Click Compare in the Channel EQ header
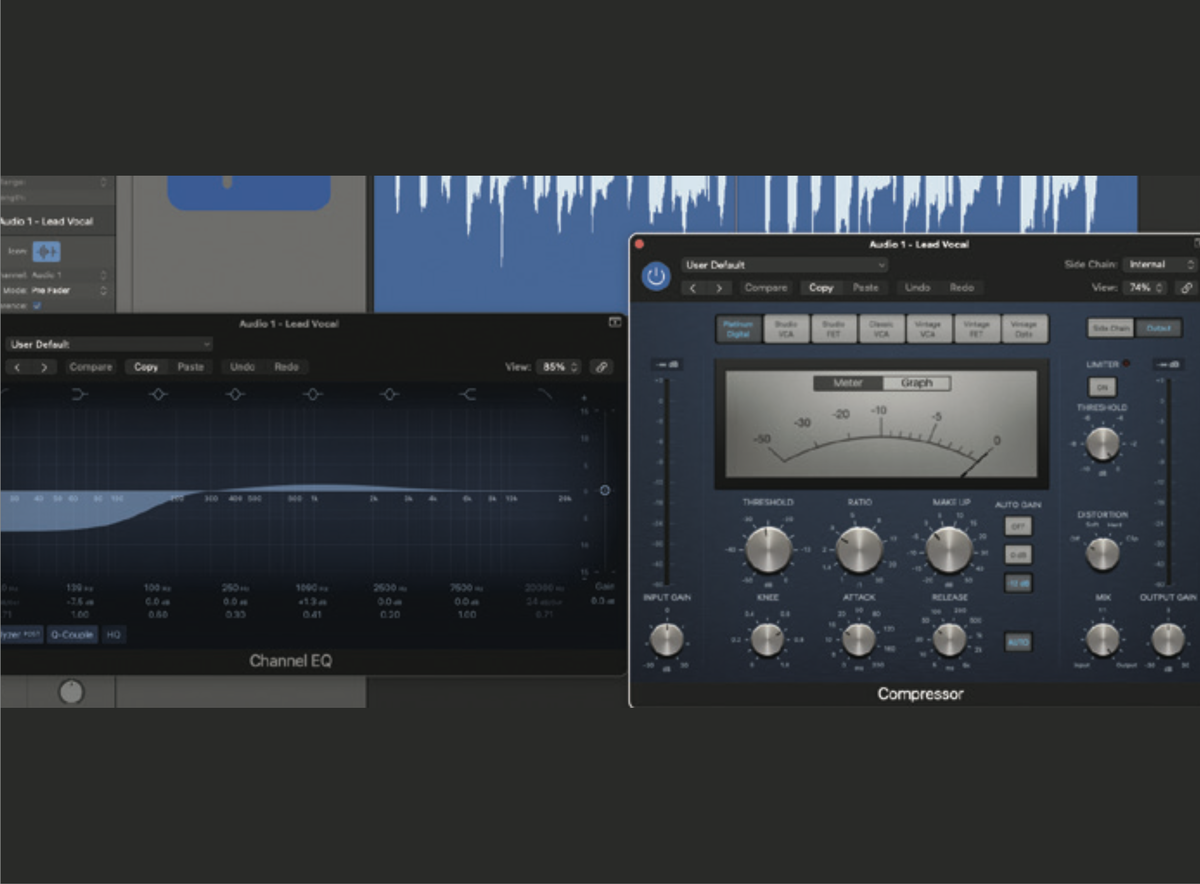The height and width of the screenshot is (884, 1200). pos(90,366)
